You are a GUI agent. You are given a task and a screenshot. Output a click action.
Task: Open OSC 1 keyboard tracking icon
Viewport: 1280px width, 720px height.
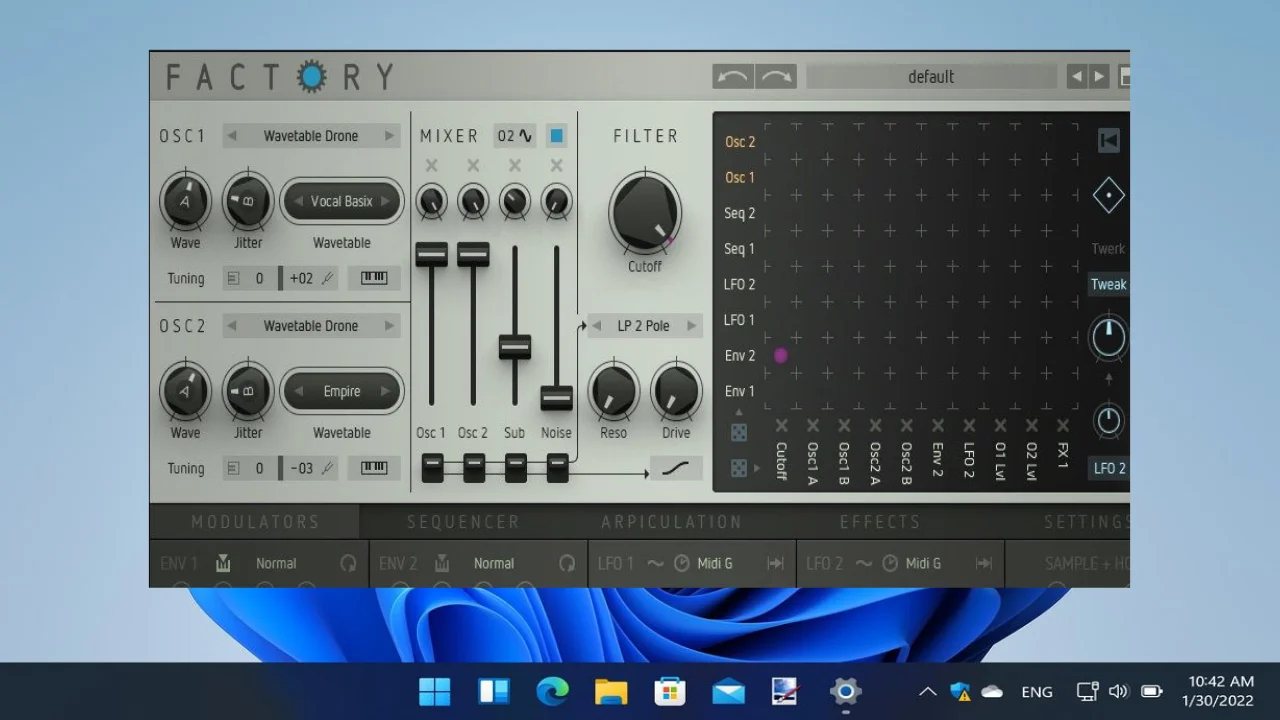374,278
